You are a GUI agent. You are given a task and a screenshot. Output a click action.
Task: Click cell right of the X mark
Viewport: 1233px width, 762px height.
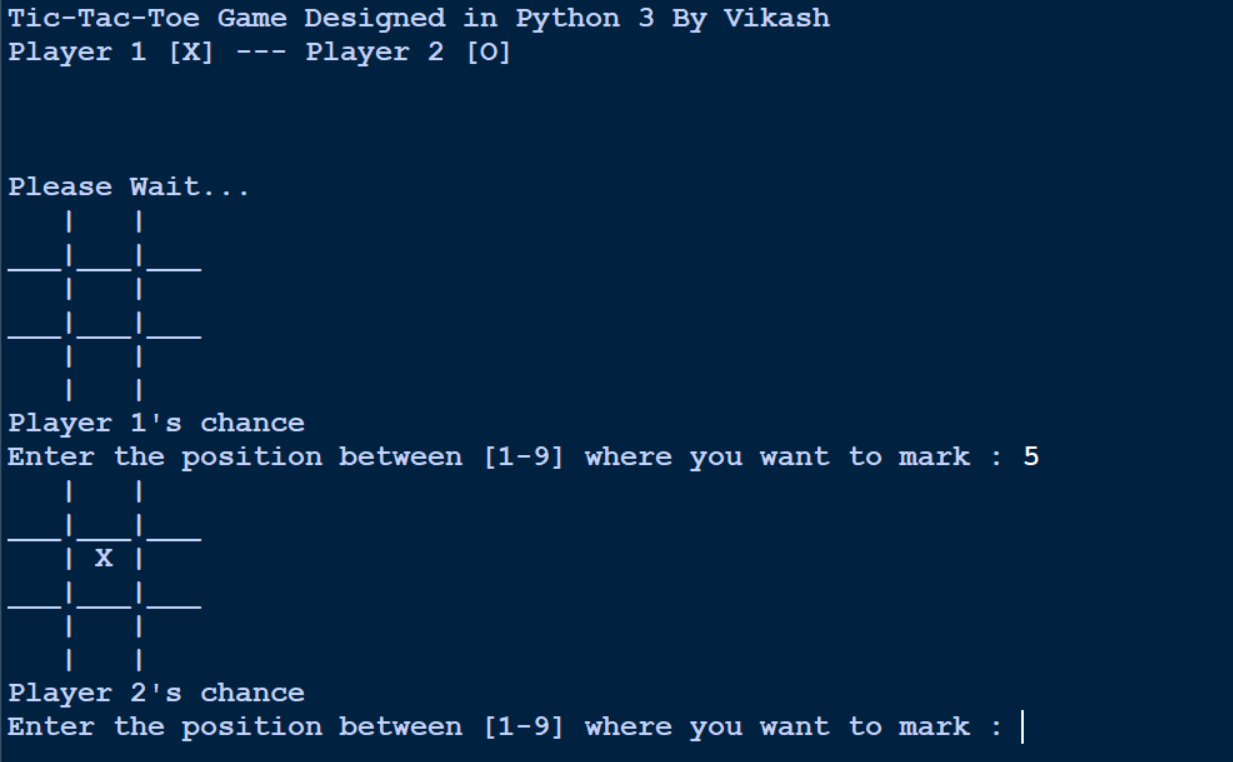click(170, 558)
